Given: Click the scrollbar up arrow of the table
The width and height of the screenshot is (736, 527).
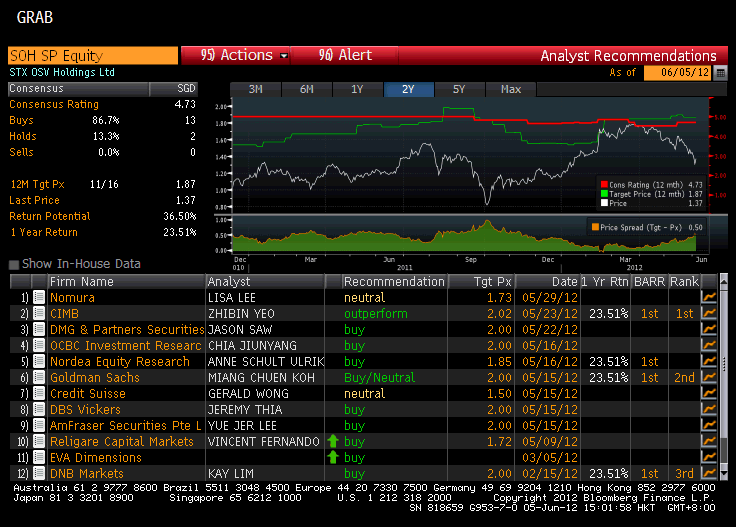Looking at the screenshot, I should 724,281.
